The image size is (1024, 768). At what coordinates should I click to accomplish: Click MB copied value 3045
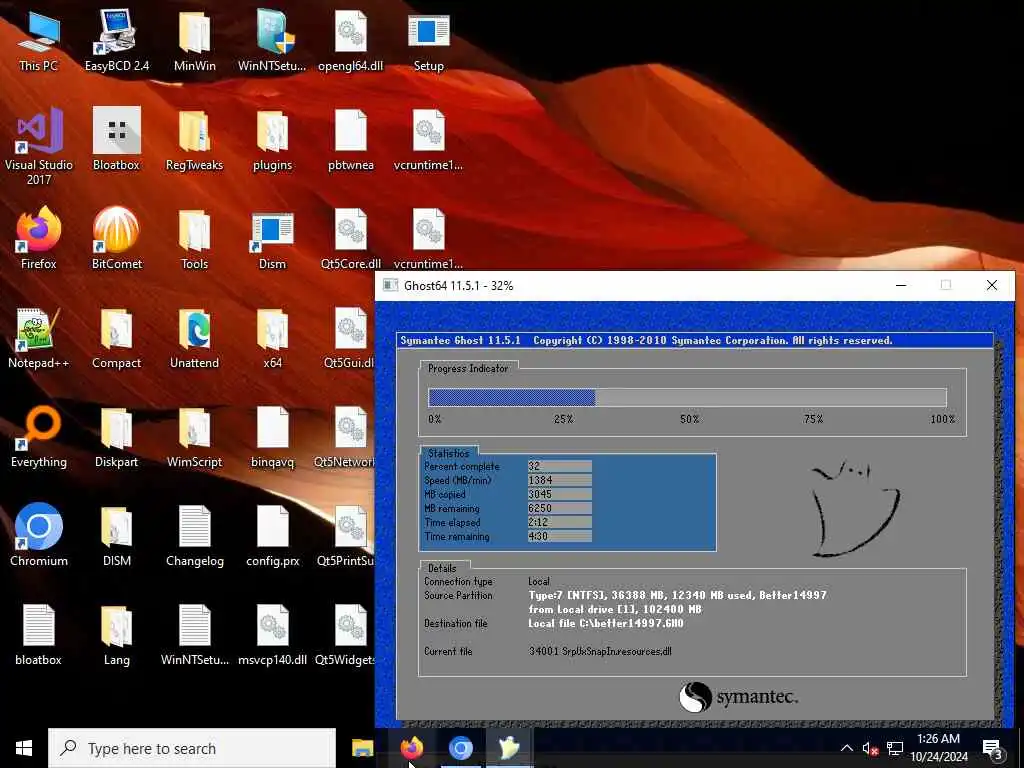[560, 494]
